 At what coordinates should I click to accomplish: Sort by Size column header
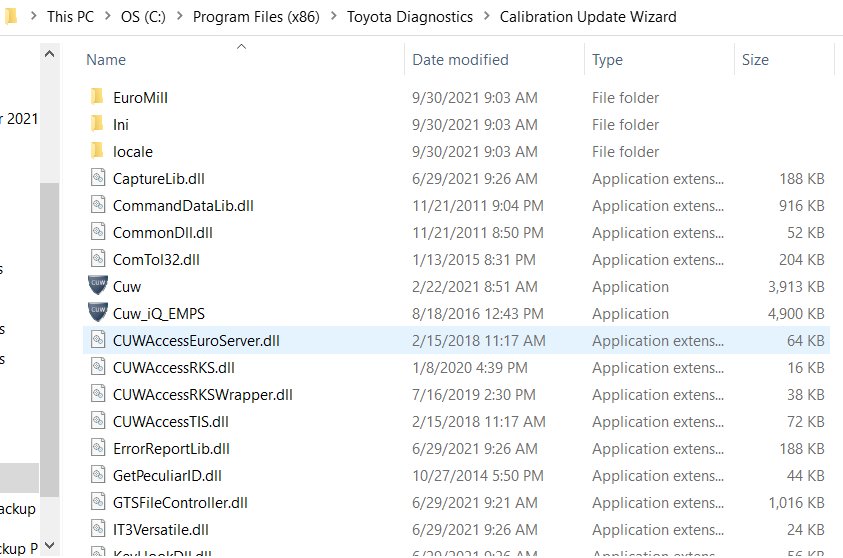pyautogui.click(x=755, y=60)
